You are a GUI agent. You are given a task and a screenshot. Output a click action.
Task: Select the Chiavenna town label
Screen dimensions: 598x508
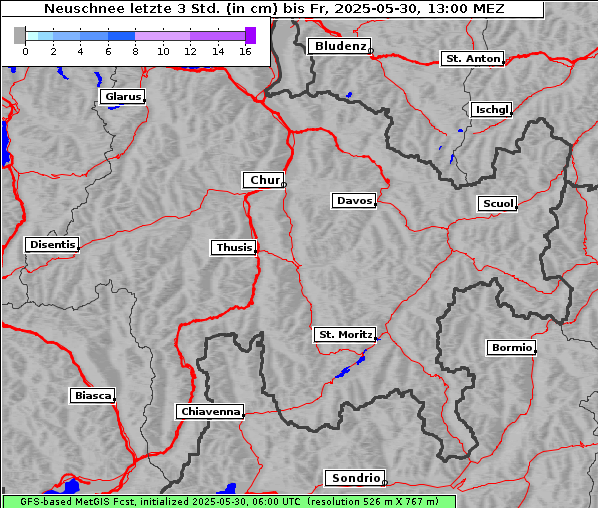tap(210, 412)
